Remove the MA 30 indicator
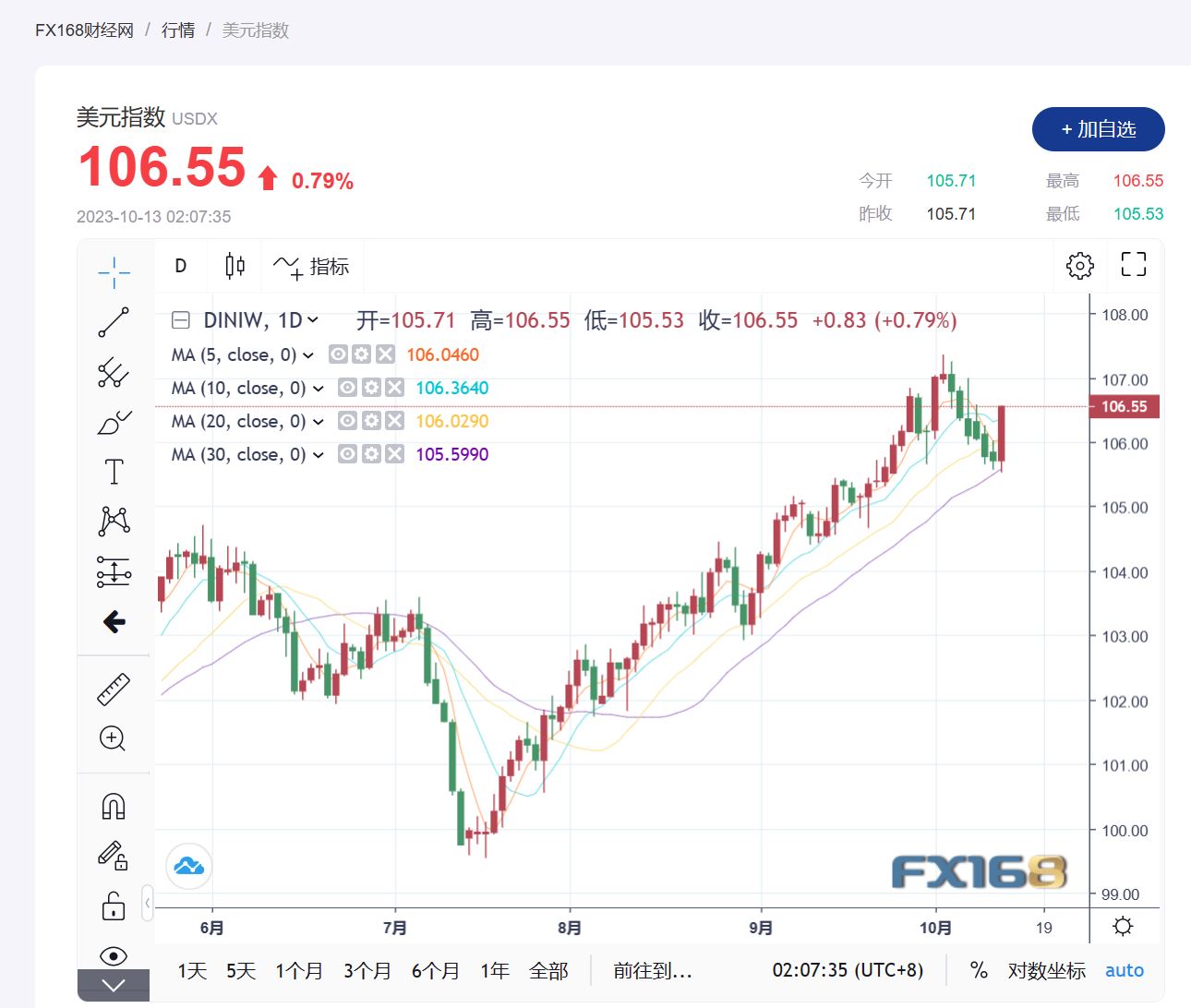This screenshot has height=1008, width=1191. click(394, 454)
